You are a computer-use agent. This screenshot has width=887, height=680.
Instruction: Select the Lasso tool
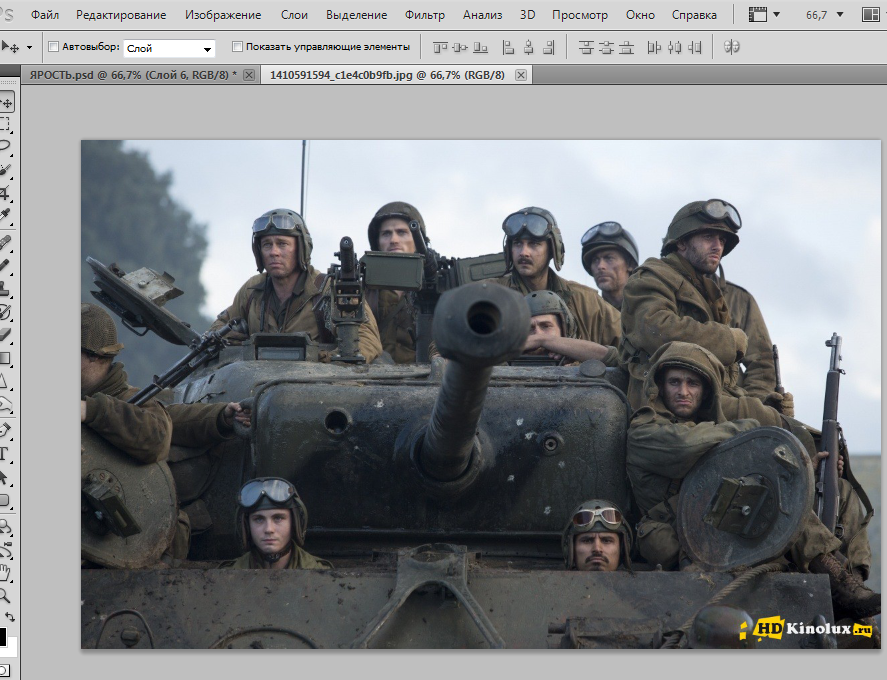(5, 147)
